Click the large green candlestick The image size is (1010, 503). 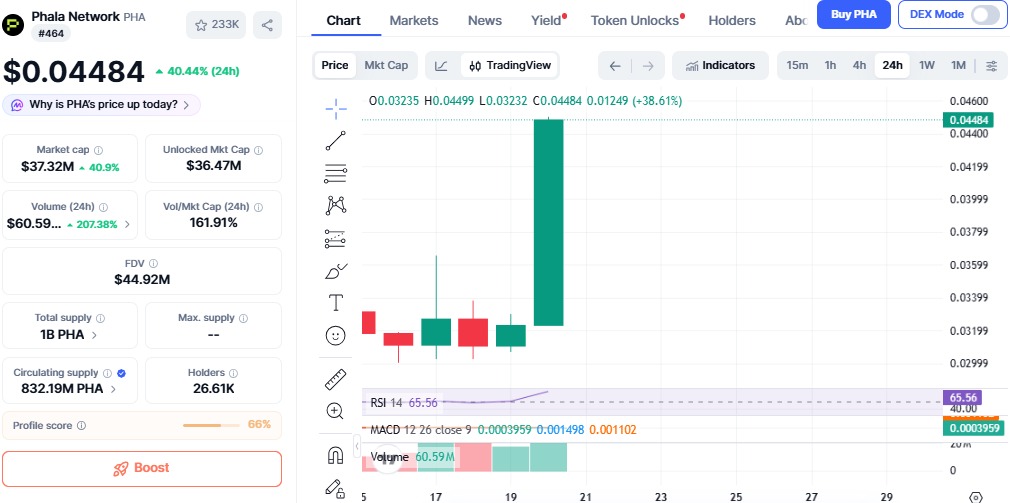(x=549, y=222)
